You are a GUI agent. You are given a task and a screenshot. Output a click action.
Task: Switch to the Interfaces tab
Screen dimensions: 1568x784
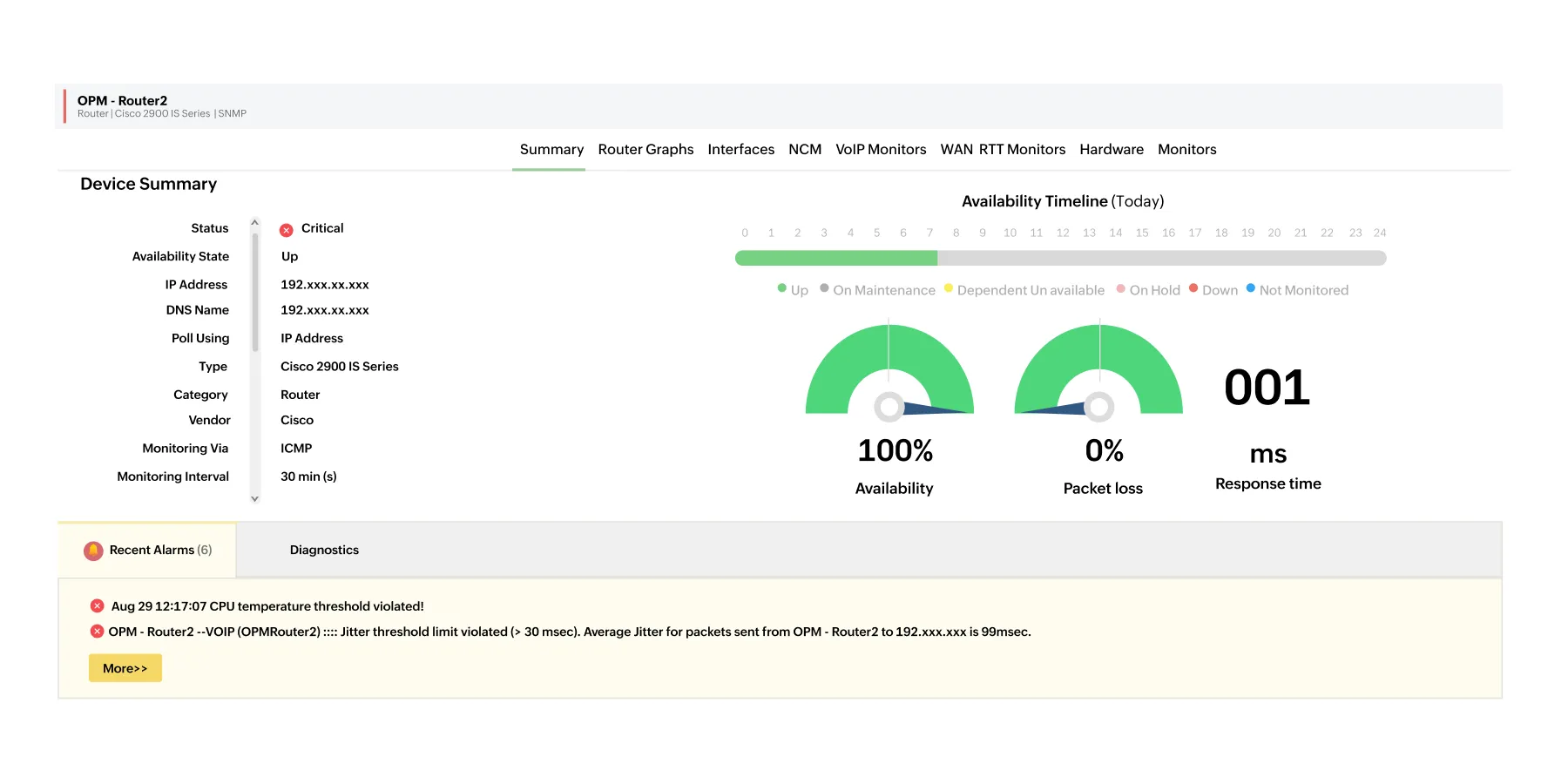740,150
